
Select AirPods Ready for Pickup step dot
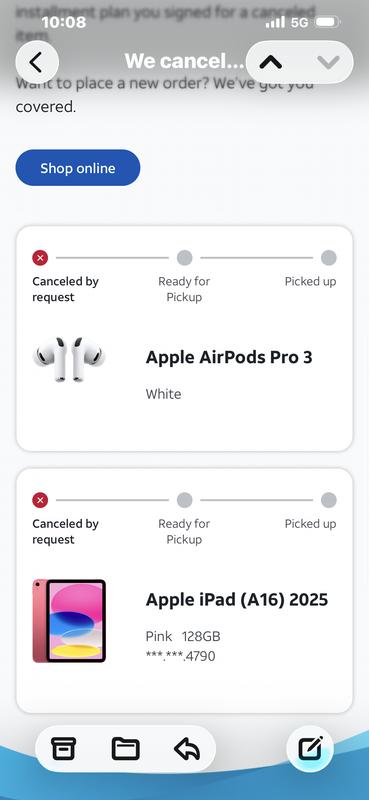[184, 258]
